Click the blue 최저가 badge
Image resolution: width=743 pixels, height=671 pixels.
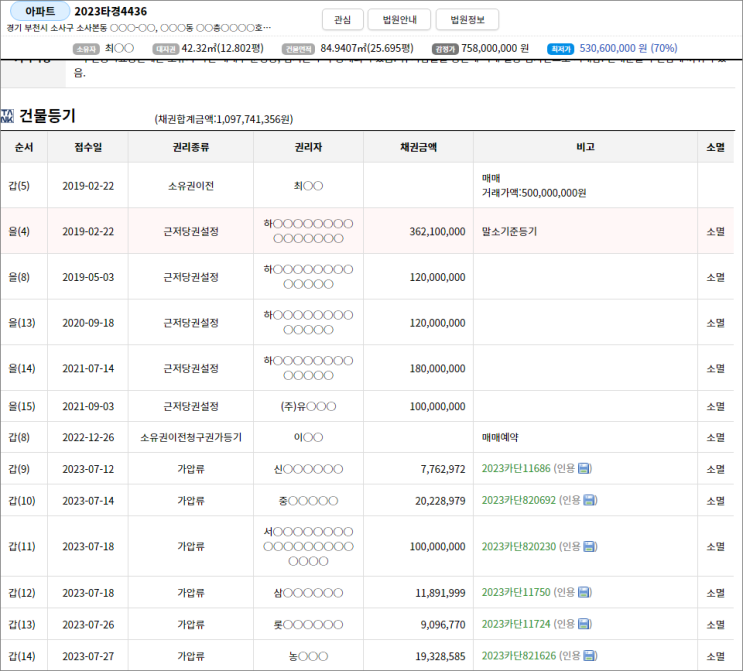561,48
